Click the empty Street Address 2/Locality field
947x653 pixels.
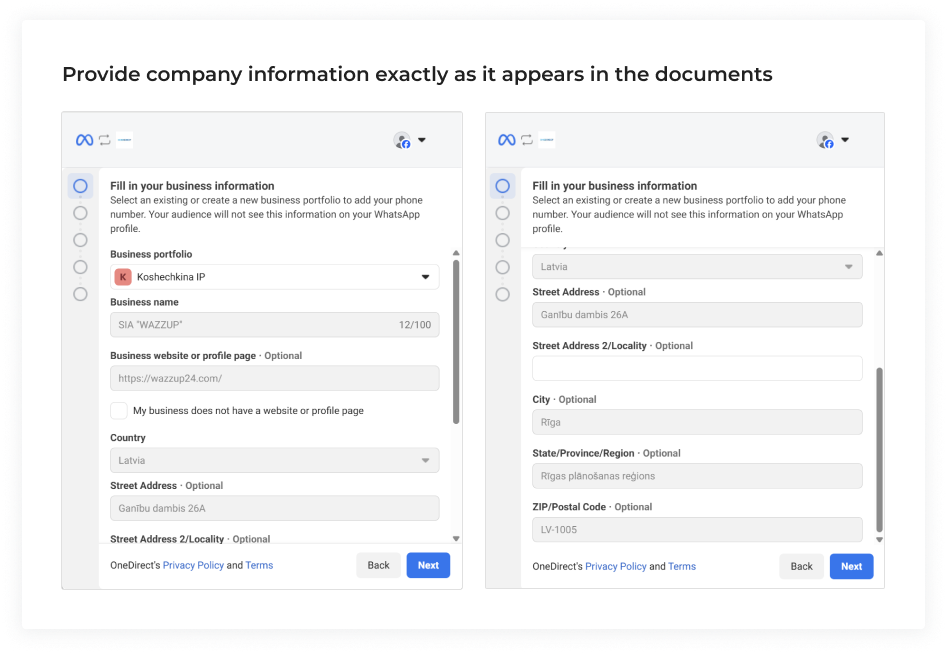697,368
